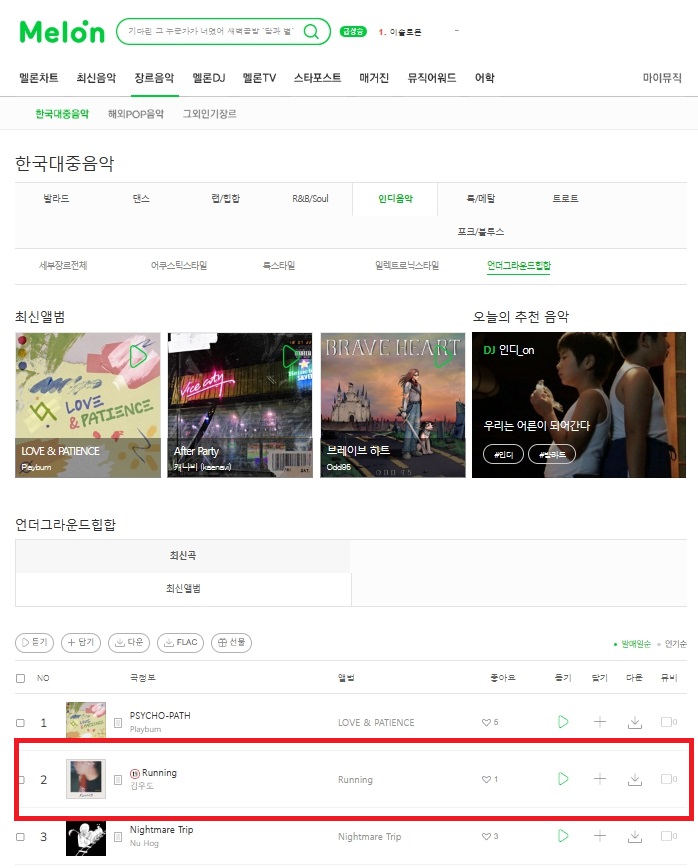
Task: Tick the select-all checkbox in header
Action: [x=20, y=678]
